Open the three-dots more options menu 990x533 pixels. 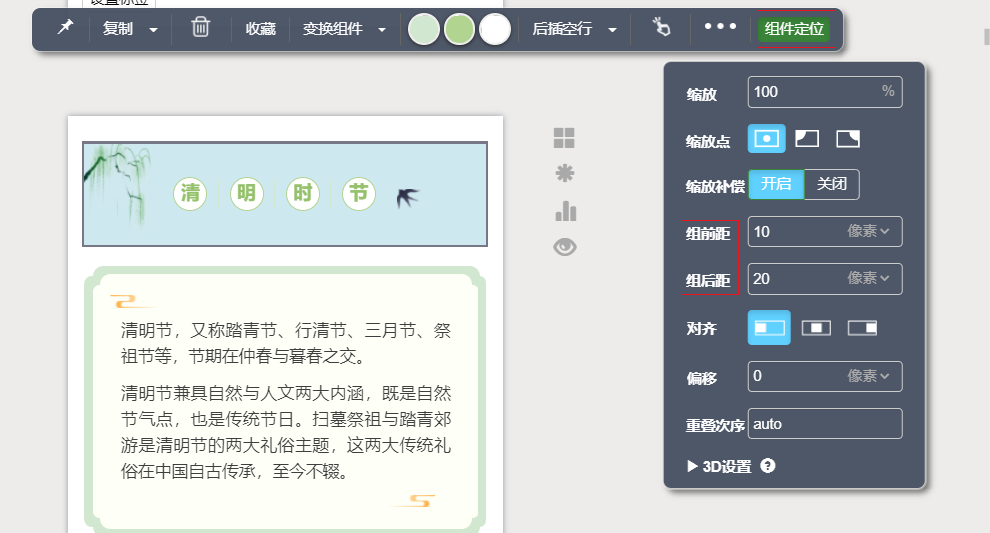[720, 27]
